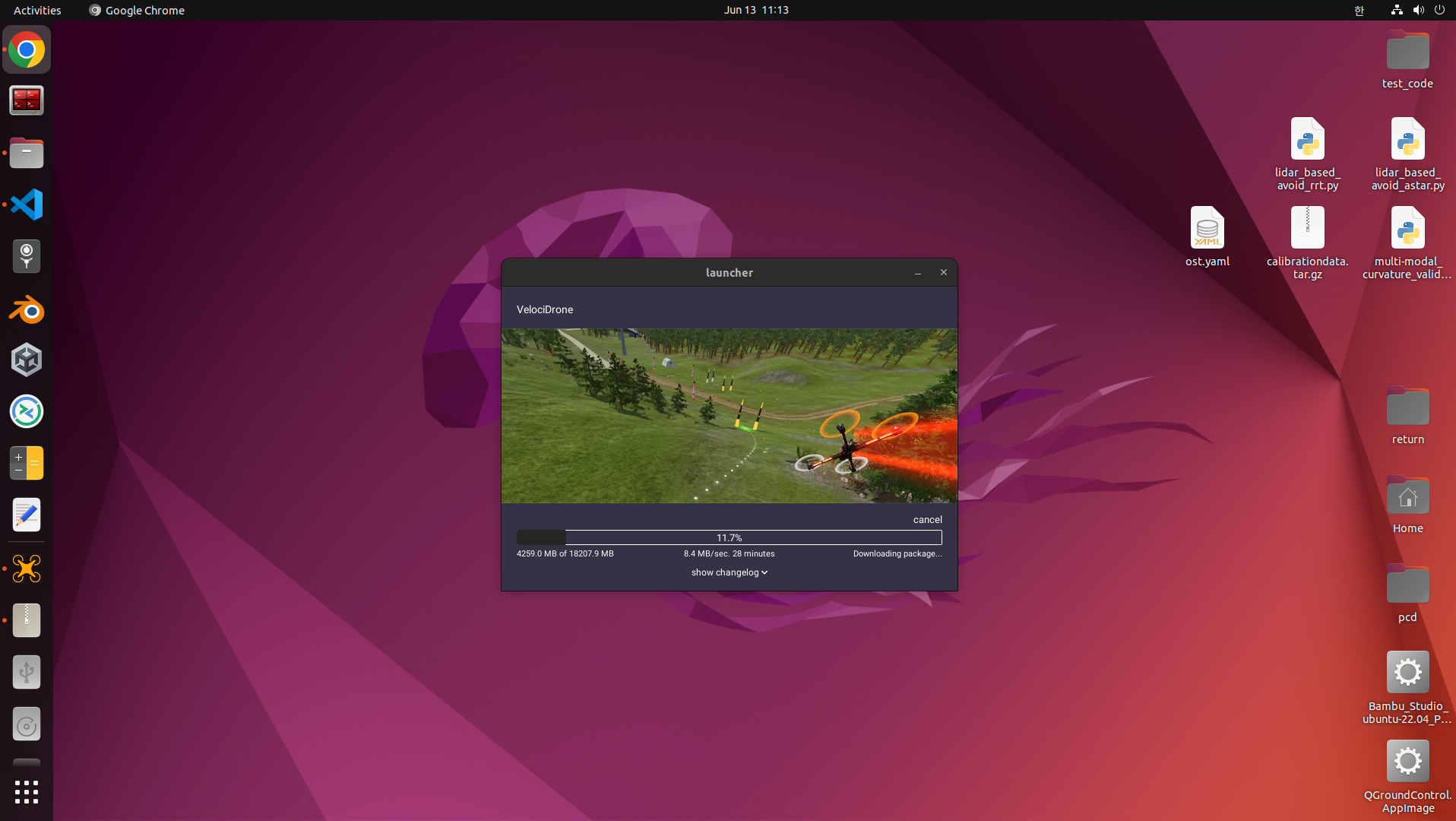Click the '8.4 MB/sec. 28 minutes' status
The height and width of the screenshot is (821, 1456).
tap(730, 553)
